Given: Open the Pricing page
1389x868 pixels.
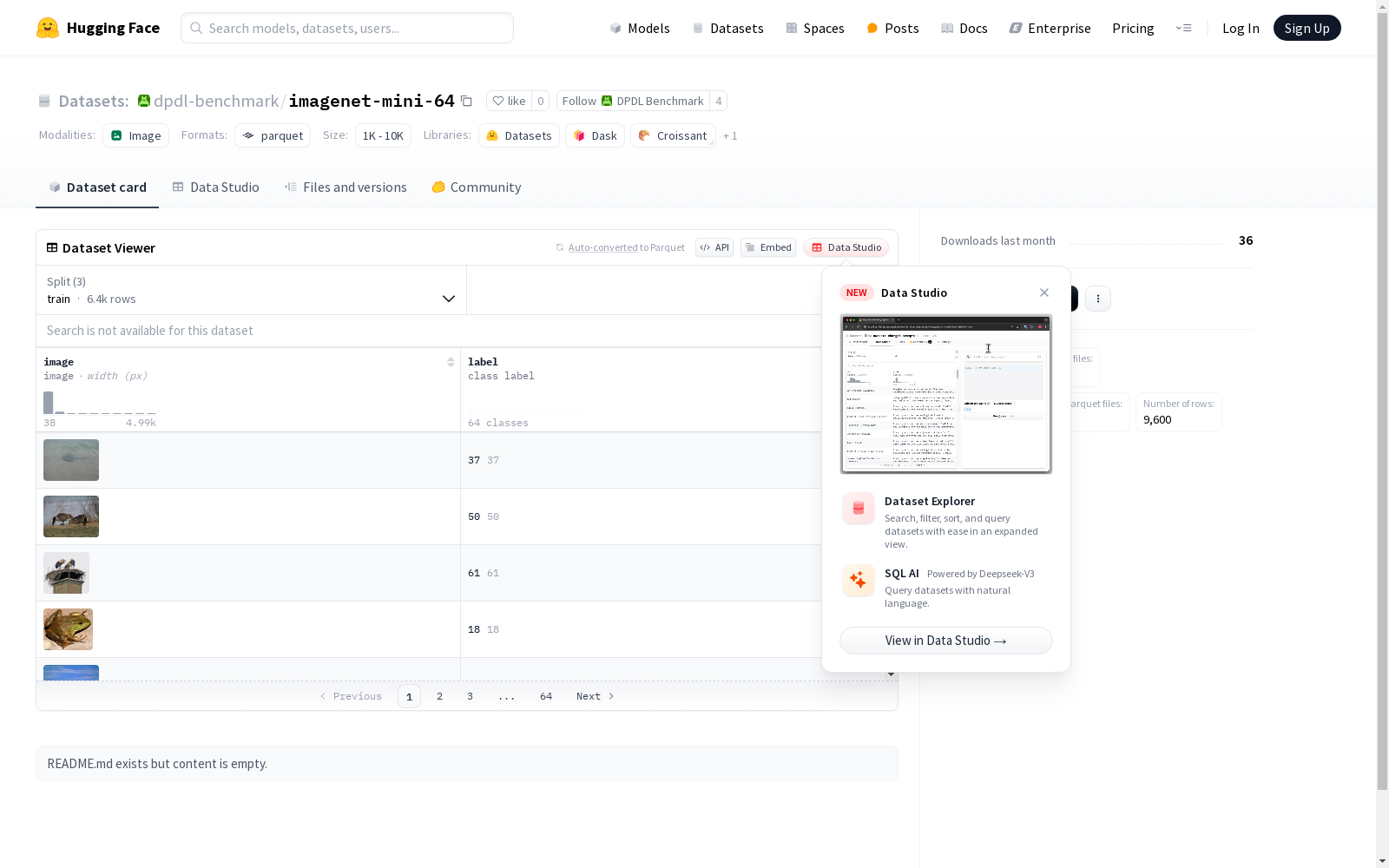Looking at the screenshot, I should pyautogui.click(x=1133, y=28).
